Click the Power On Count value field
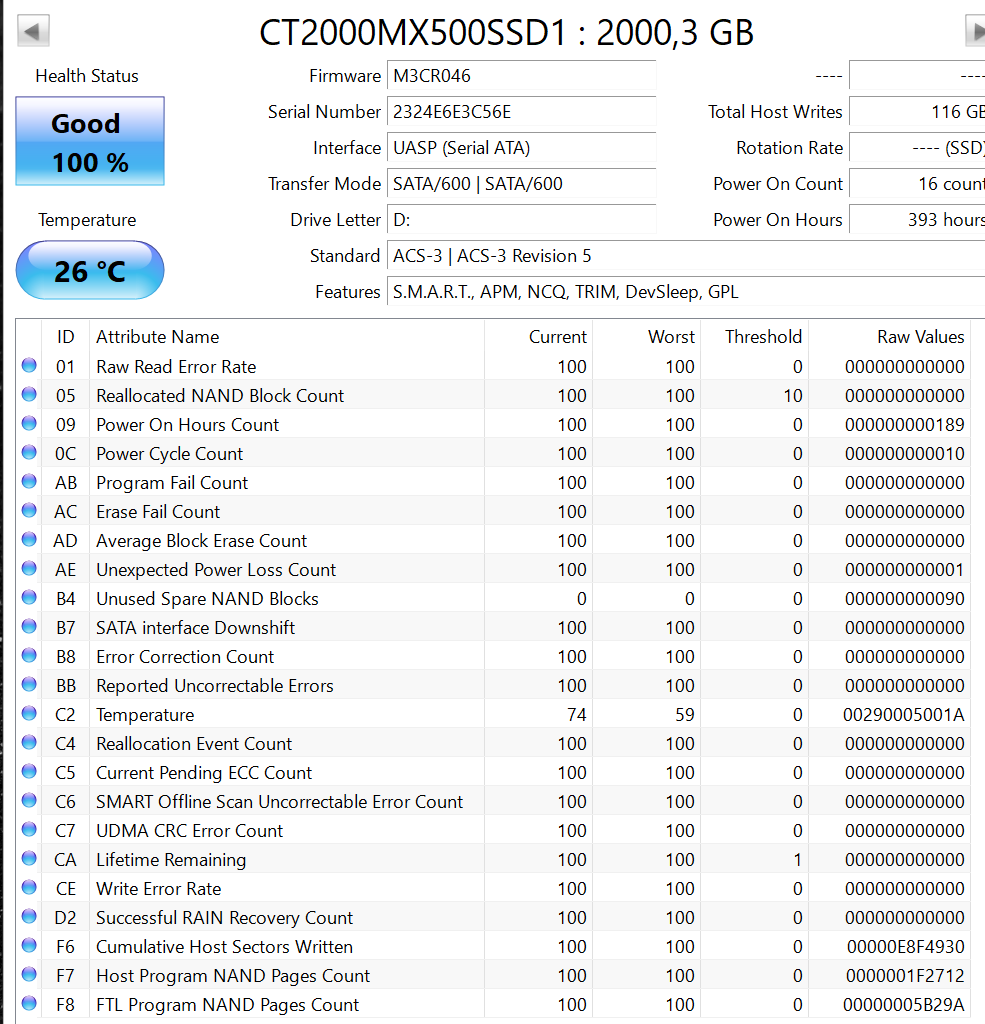 [917, 184]
